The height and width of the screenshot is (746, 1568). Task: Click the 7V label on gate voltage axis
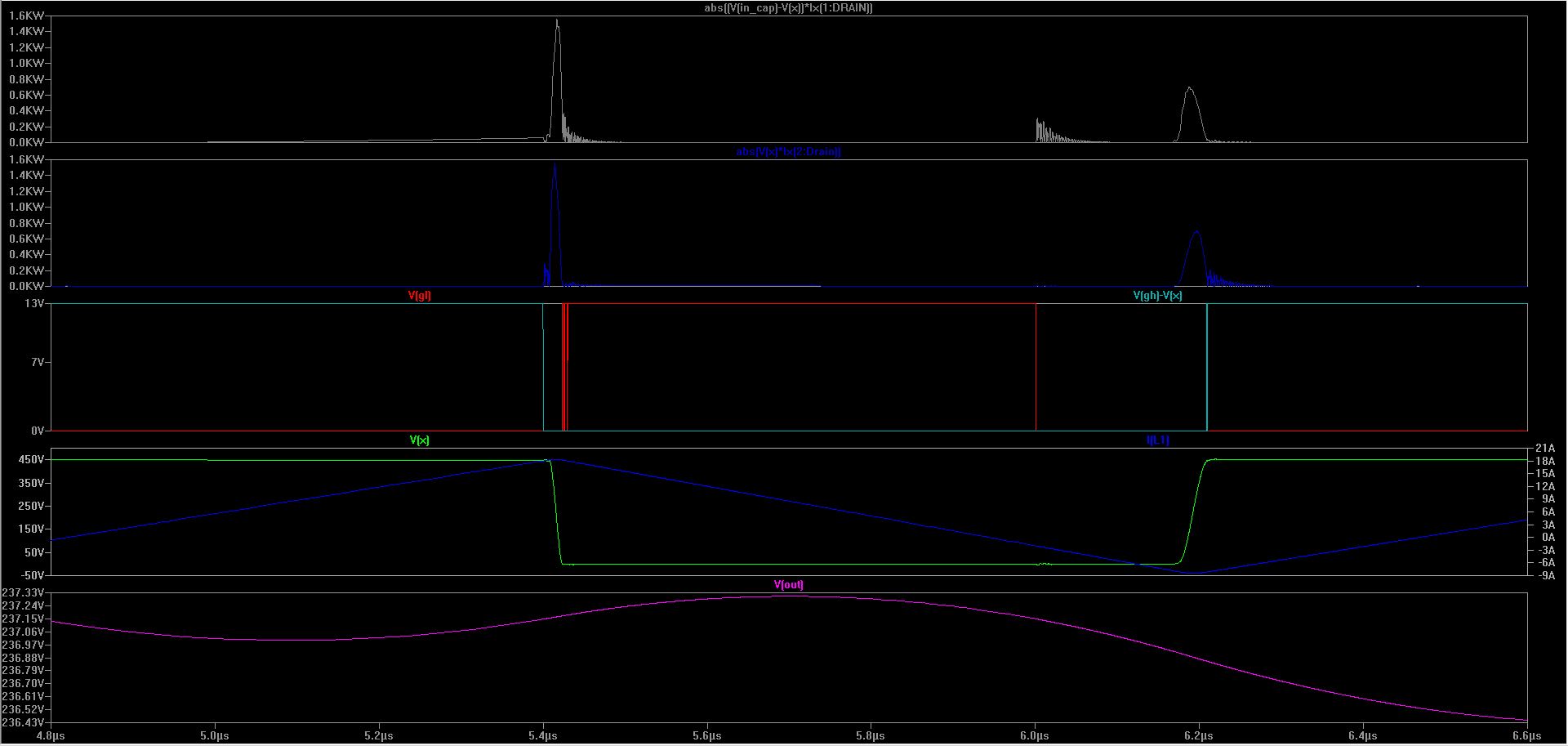[37, 362]
